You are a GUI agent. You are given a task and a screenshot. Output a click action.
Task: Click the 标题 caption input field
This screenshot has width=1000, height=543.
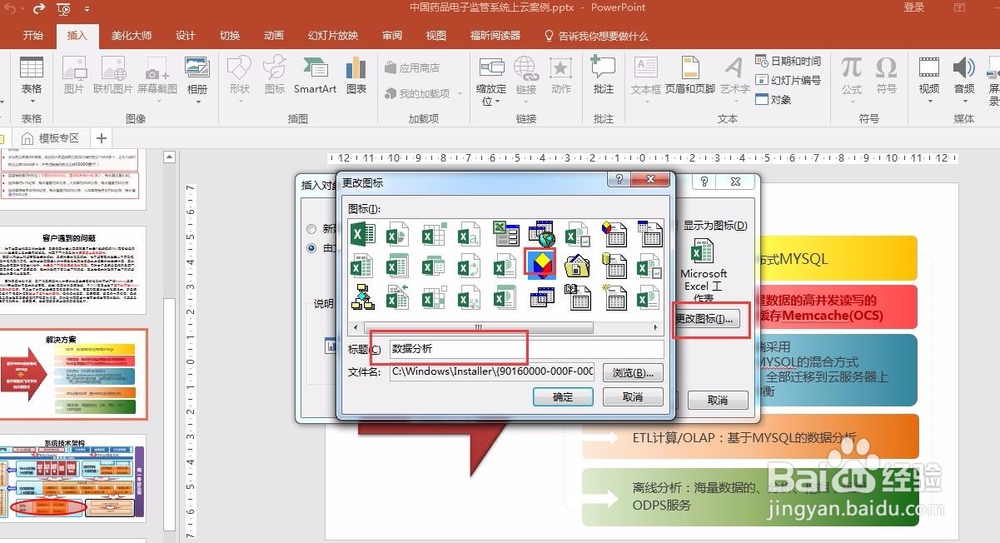[526, 349]
